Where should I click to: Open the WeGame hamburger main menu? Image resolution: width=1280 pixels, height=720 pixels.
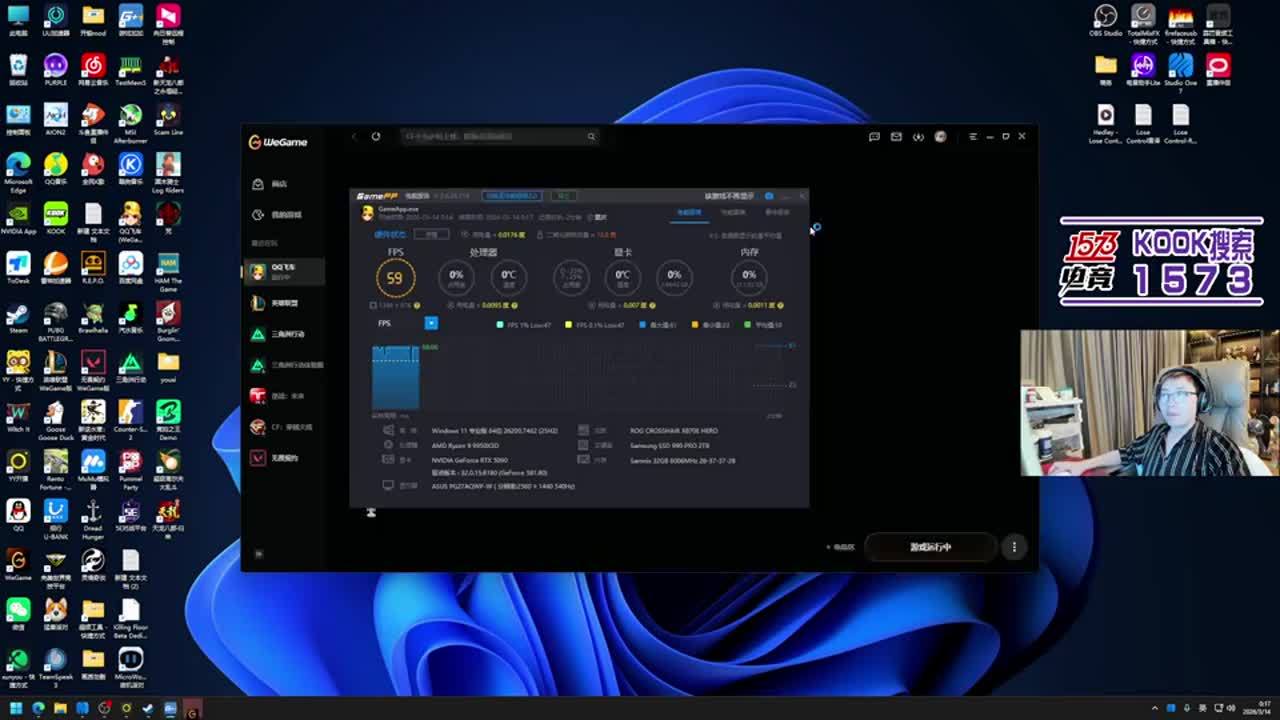click(972, 137)
